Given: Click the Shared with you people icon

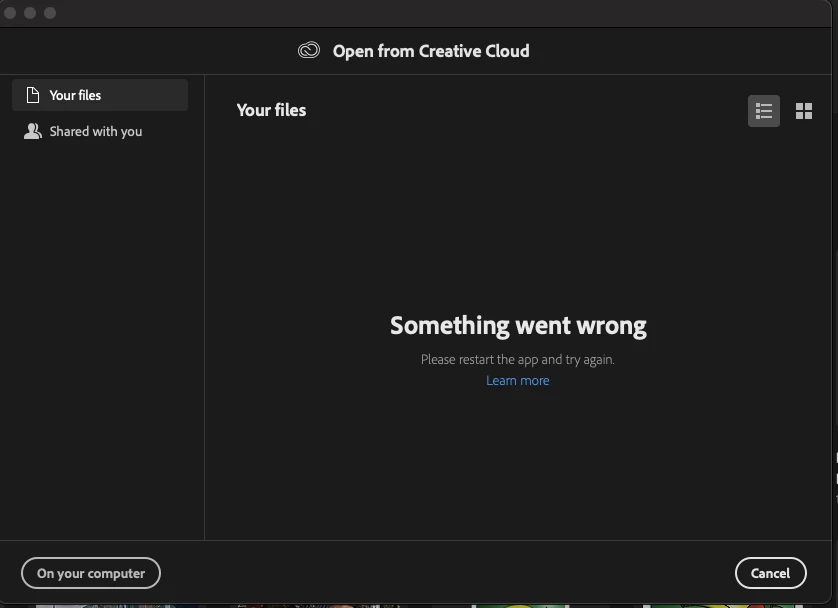Looking at the screenshot, I should pyautogui.click(x=33, y=131).
